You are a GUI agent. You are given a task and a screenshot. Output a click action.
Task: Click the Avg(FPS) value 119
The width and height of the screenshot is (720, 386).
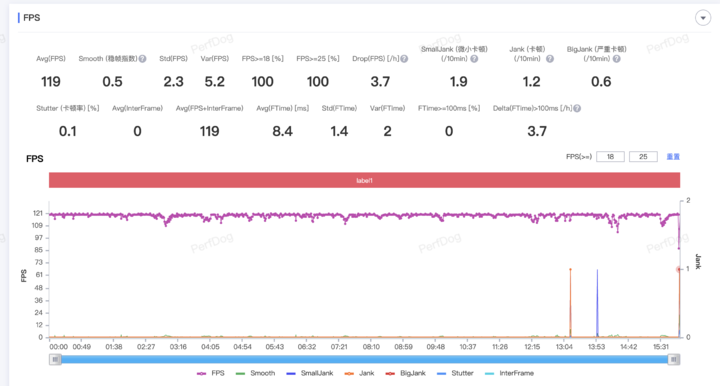[51, 82]
